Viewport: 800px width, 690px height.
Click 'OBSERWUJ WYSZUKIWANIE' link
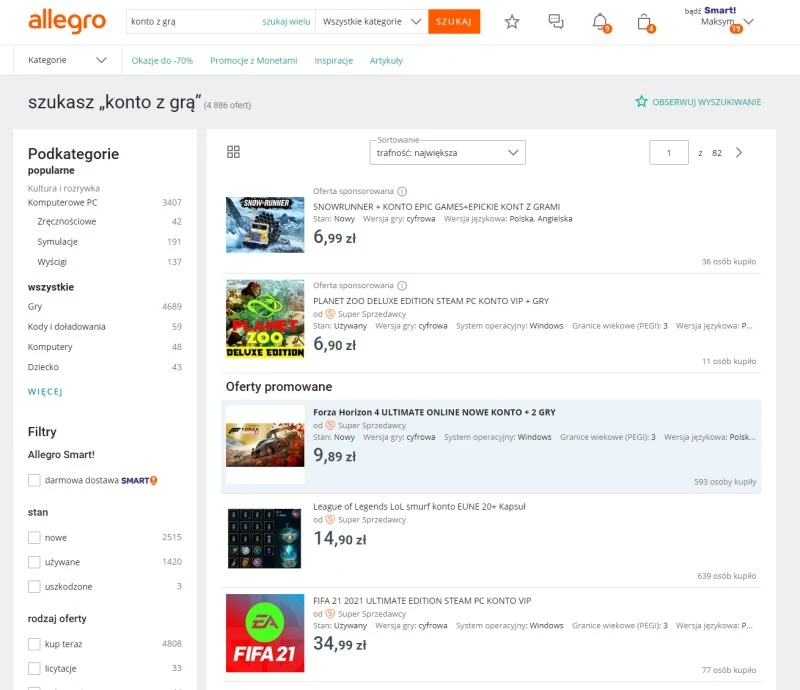tap(698, 102)
